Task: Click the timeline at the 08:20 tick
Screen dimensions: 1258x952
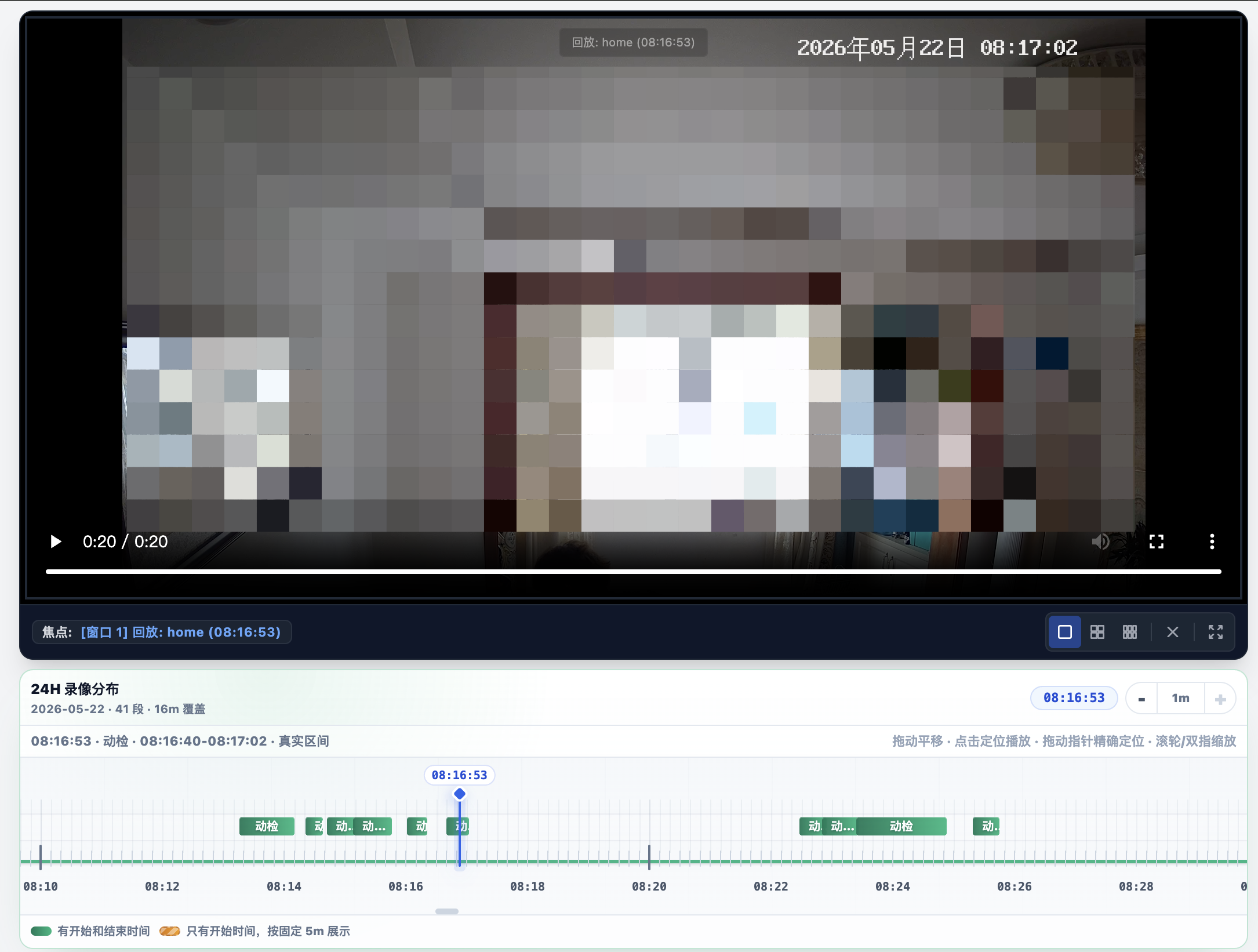Action: tap(649, 857)
